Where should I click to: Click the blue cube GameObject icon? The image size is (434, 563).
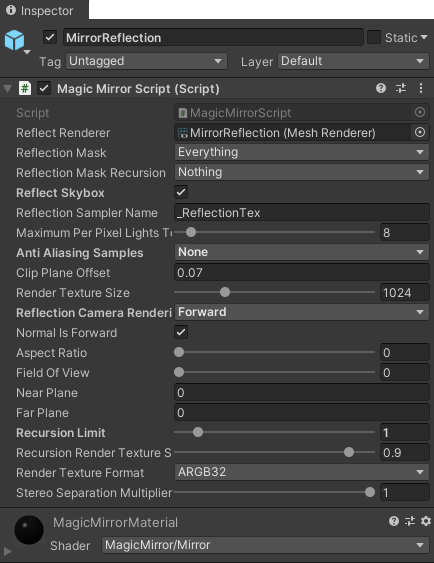tap(14, 40)
